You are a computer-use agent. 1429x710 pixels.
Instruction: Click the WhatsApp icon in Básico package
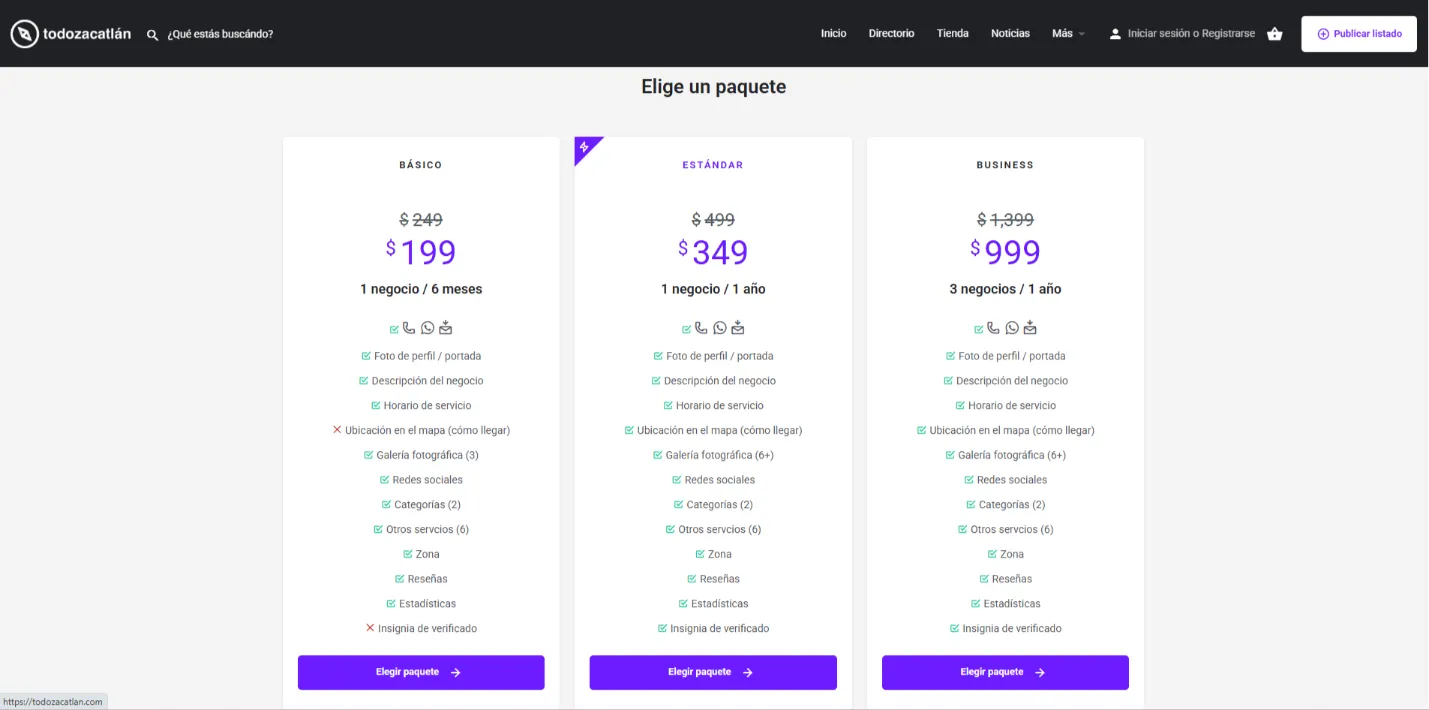pos(428,328)
